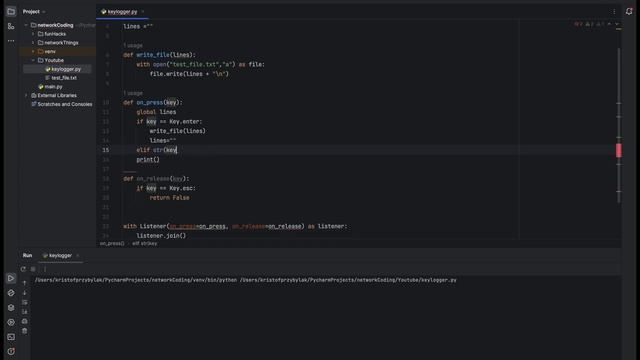
Task: Click the console down arrow icon
Action: (24, 293)
